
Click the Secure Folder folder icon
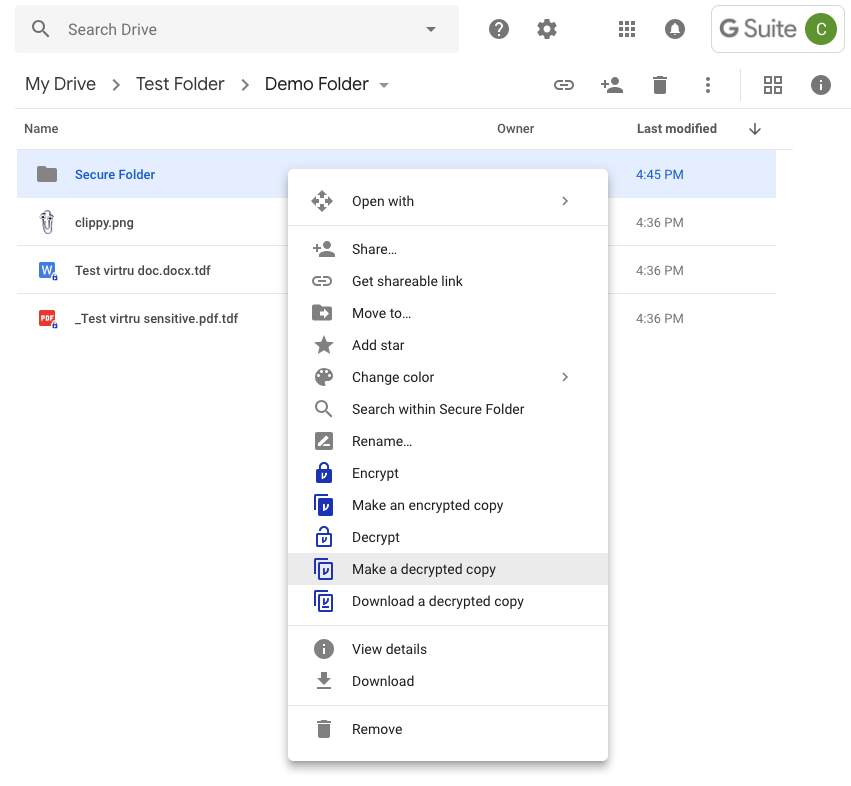tap(47, 174)
